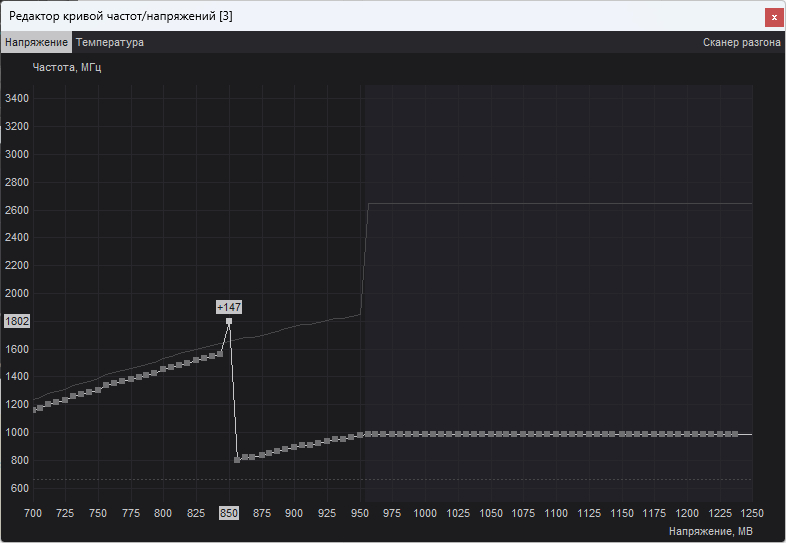Click the 600 frequency axis label

[20, 488]
